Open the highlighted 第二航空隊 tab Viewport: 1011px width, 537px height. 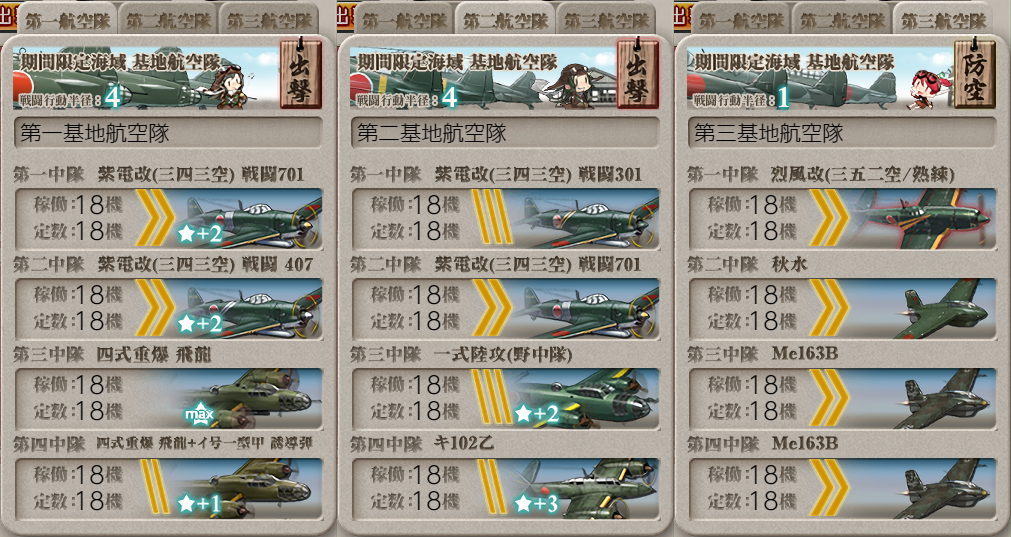click(x=505, y=20)
